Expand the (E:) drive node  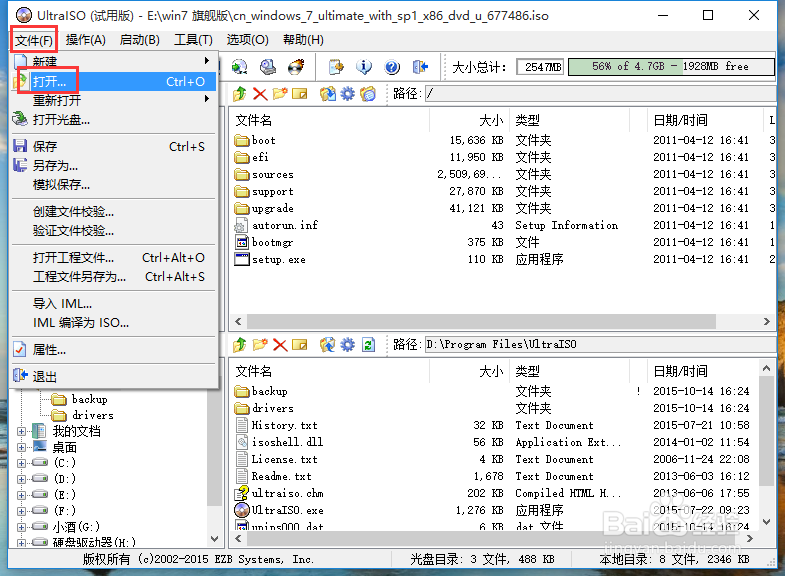(21, 495)
